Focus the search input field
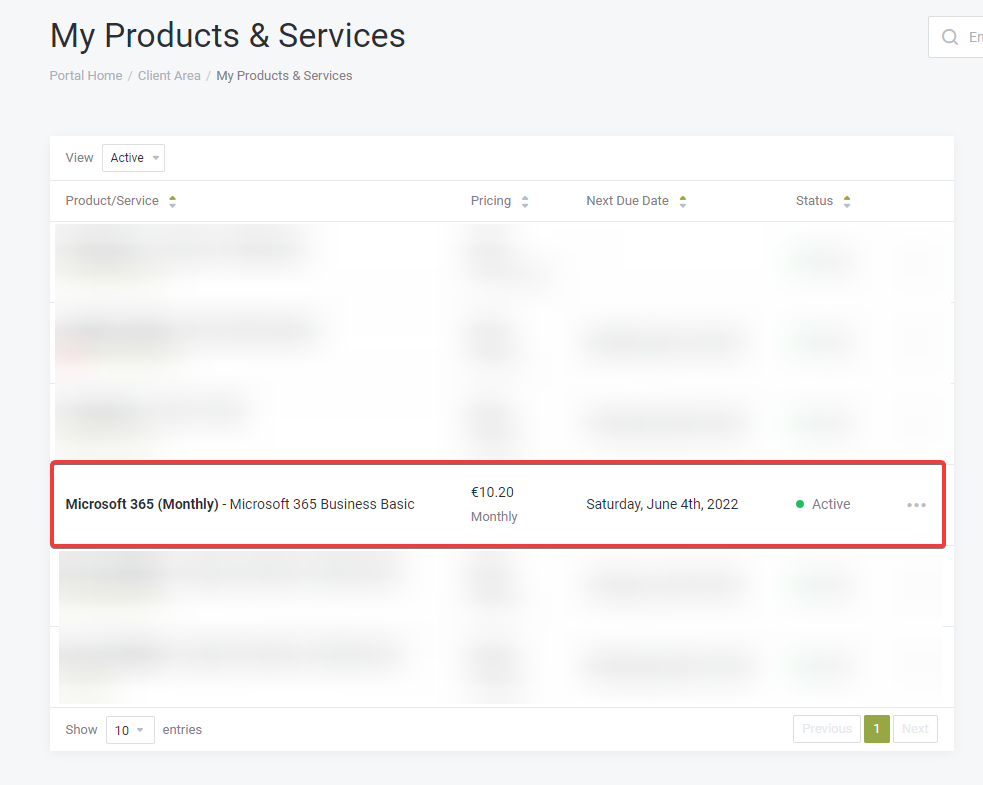The height and width of the screenshot is (785, 983). click(956, 37)
